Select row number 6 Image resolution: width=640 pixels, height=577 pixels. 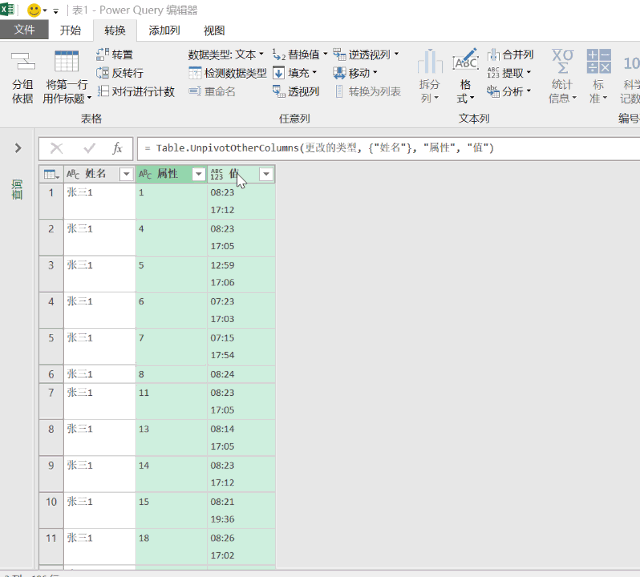[51, 374]
